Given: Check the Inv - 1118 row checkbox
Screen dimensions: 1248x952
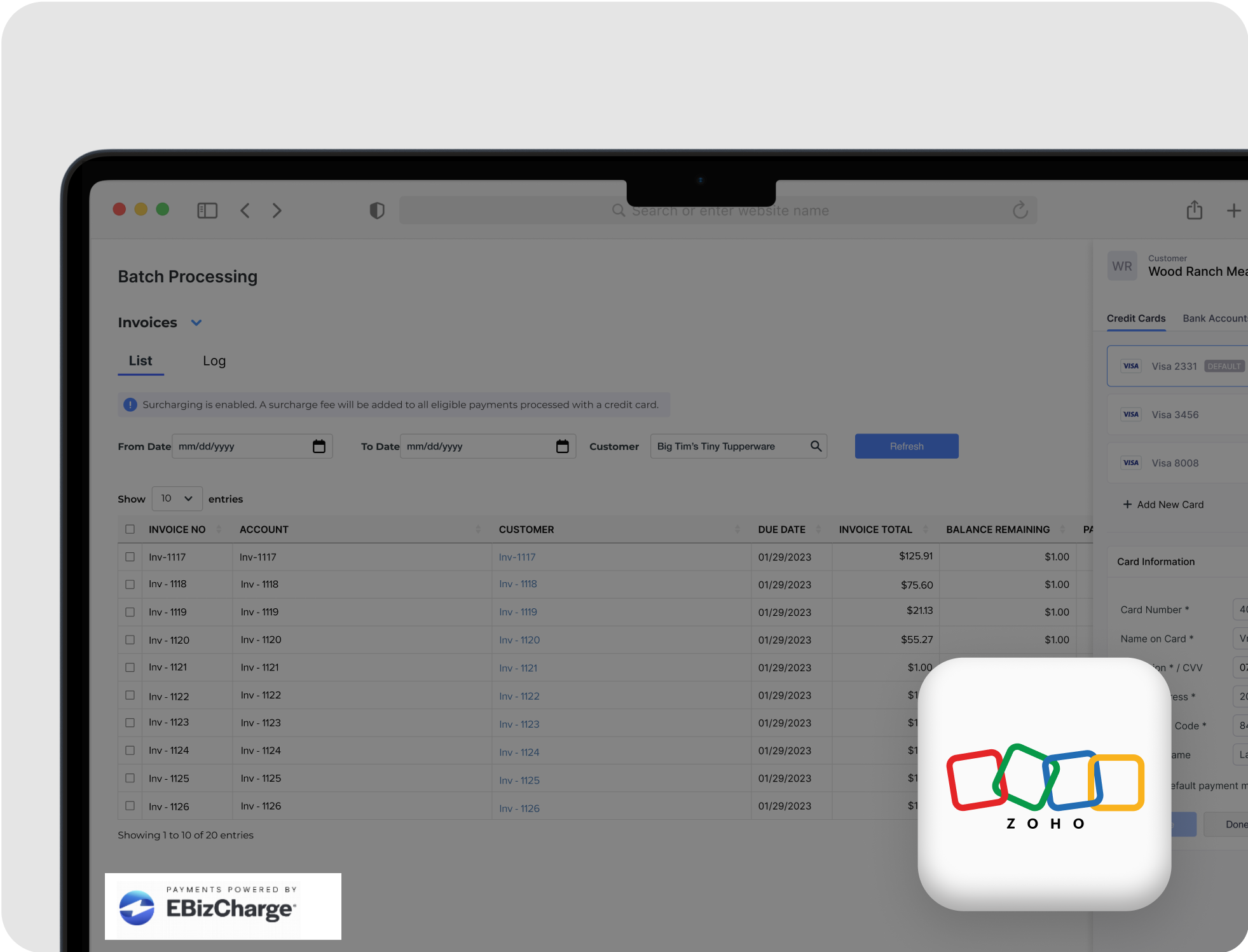Looking at the screenshot, I should (x=130, y=584).
